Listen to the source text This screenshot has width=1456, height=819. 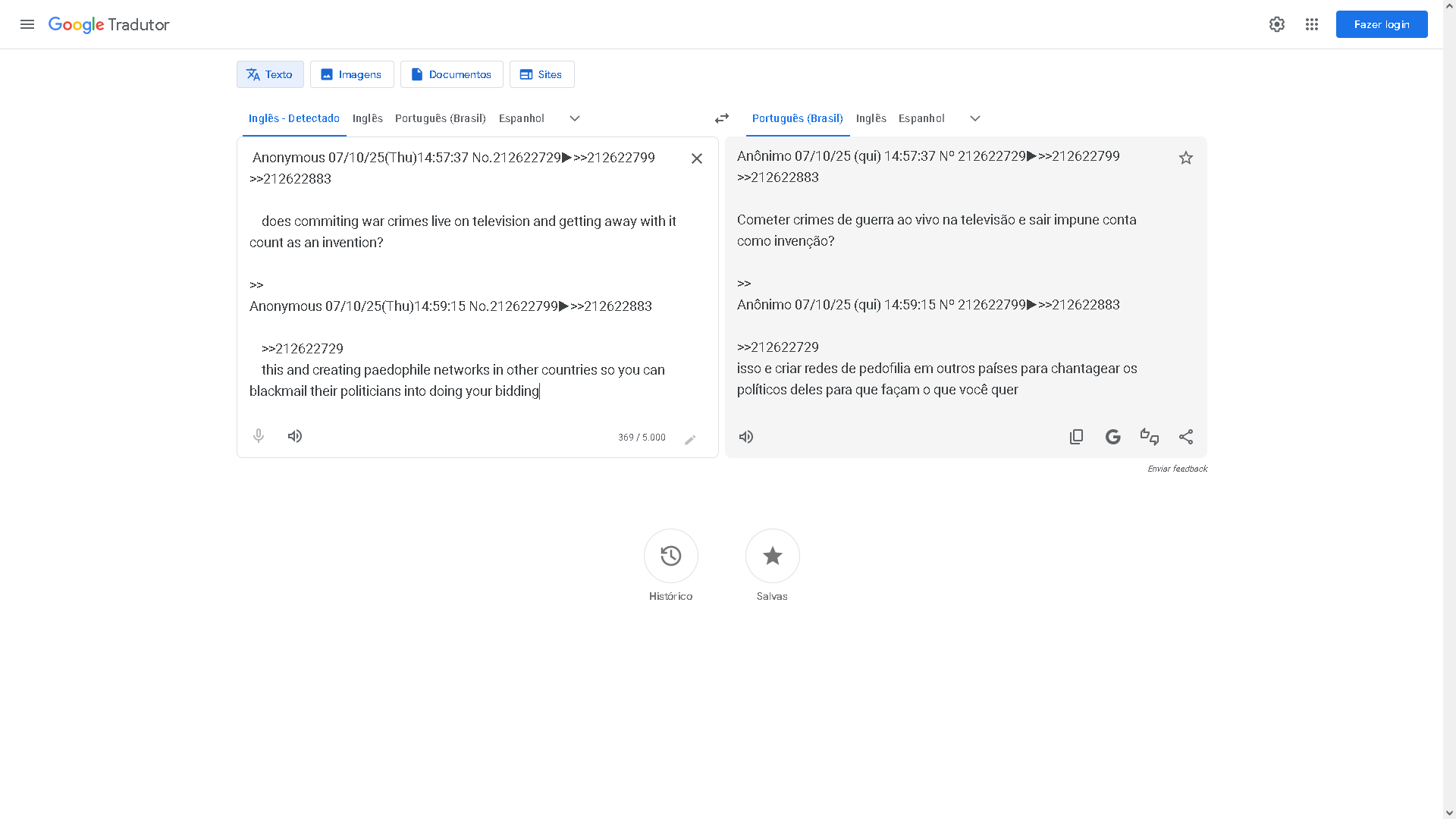[295, 436]
